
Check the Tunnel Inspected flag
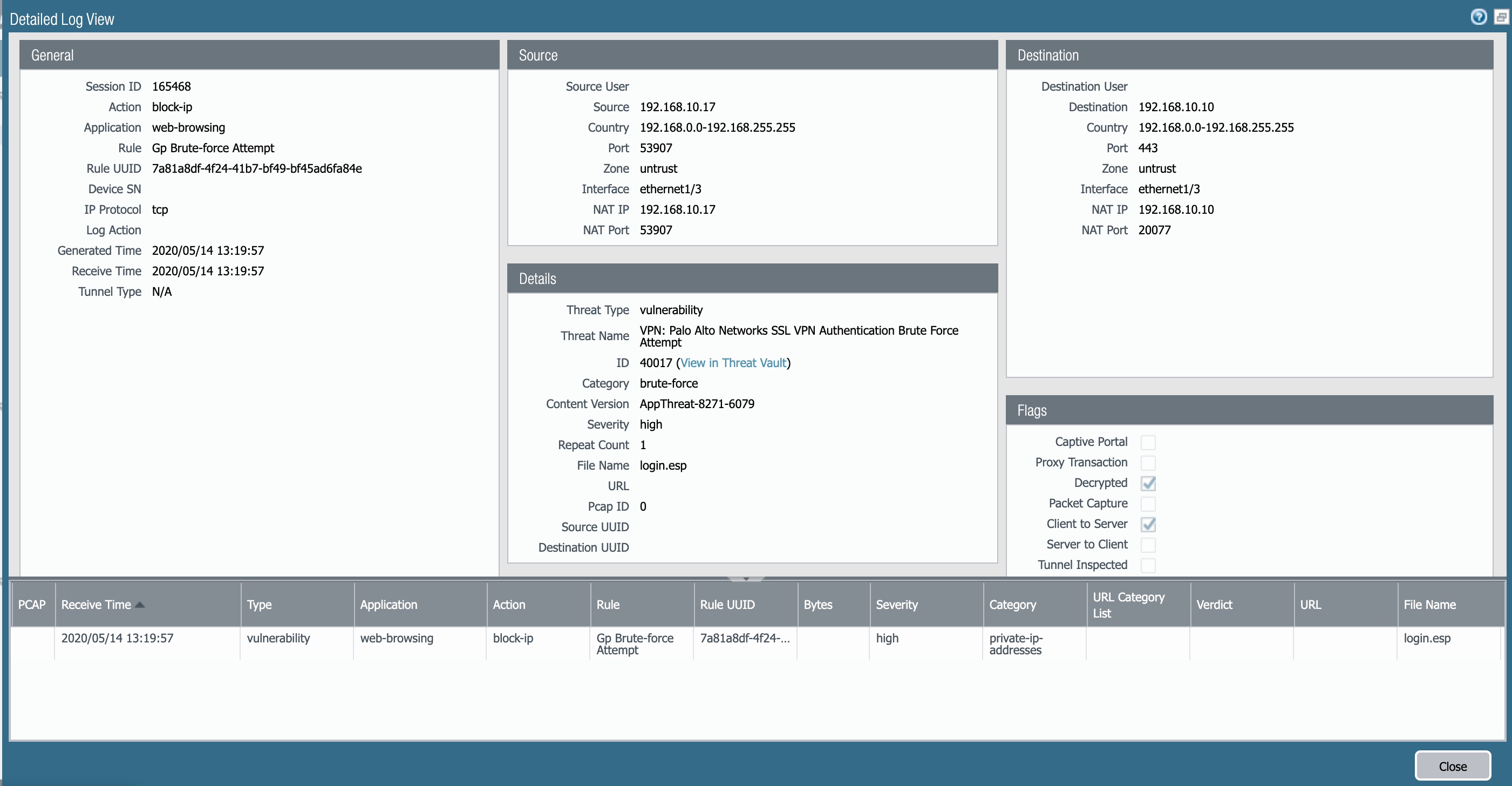coord(1148,565)
